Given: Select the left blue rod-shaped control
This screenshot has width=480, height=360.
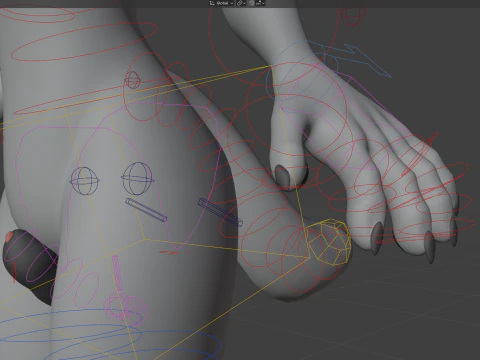Looking at the screenshot, I should (x=146, y=210).
